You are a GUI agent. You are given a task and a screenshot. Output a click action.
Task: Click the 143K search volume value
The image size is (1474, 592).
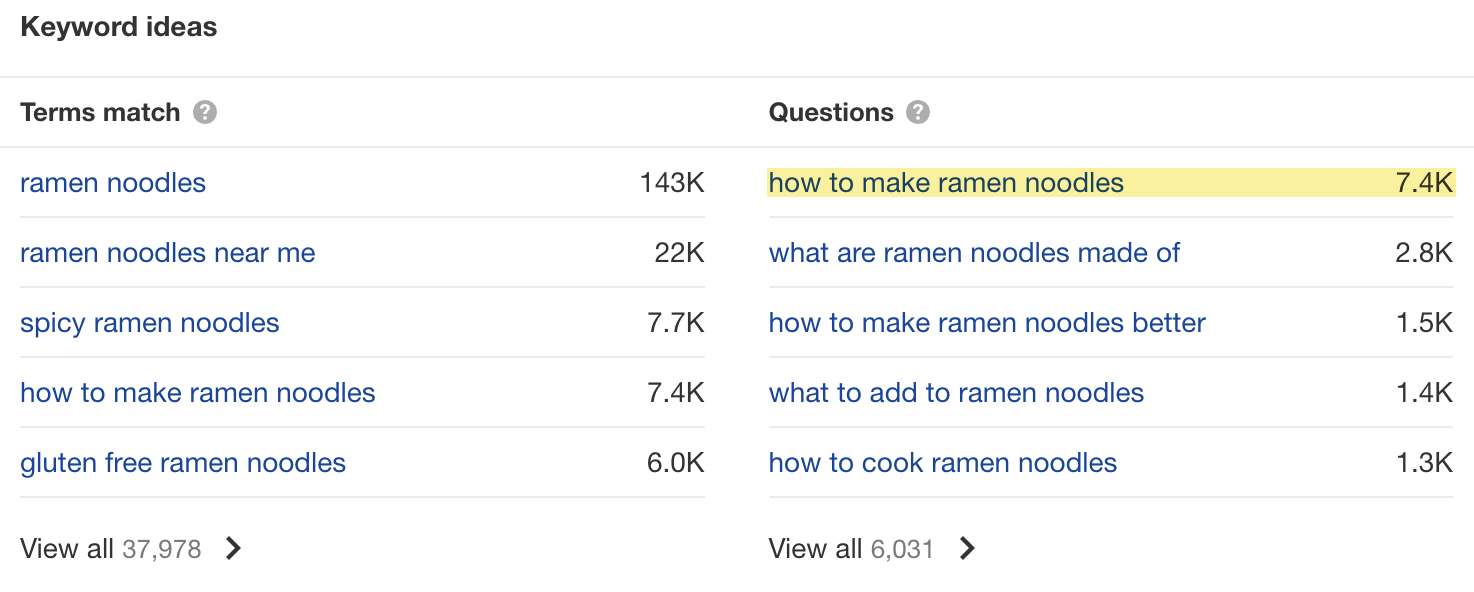(x=672, y=183)
